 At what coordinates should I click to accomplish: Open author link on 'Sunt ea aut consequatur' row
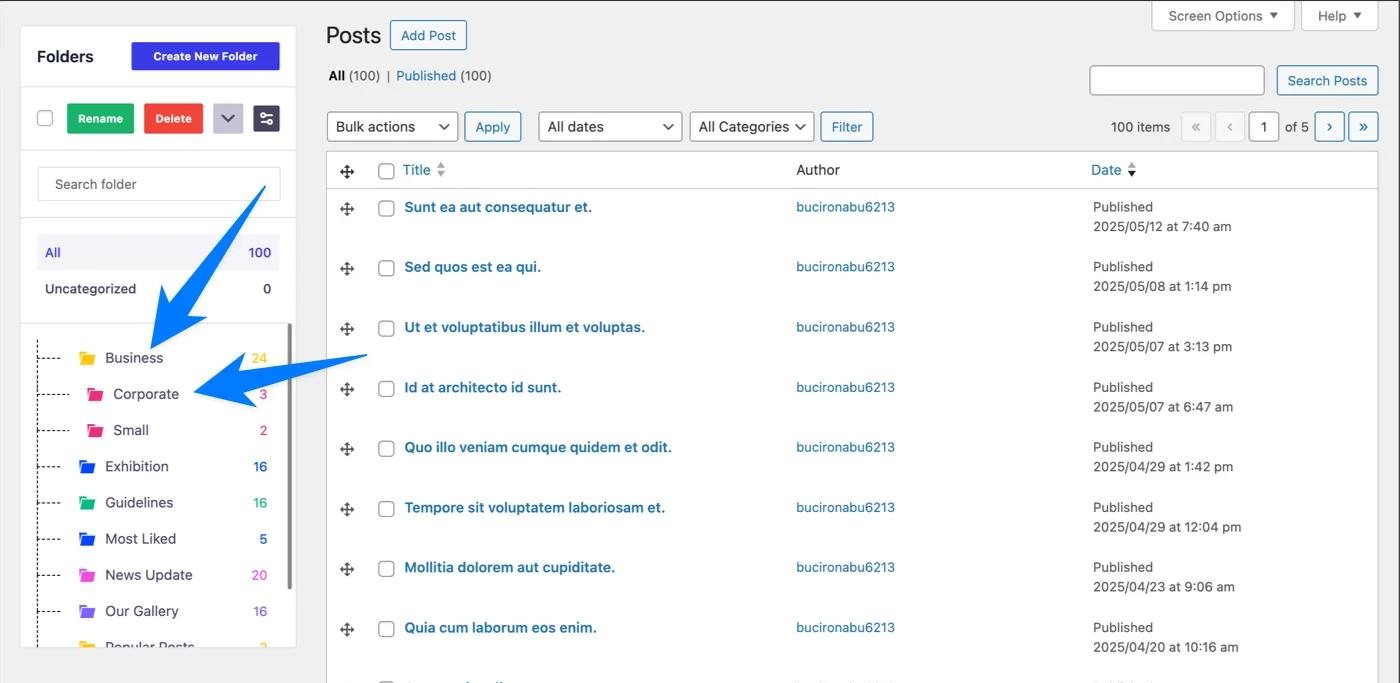tap(845, 207)
